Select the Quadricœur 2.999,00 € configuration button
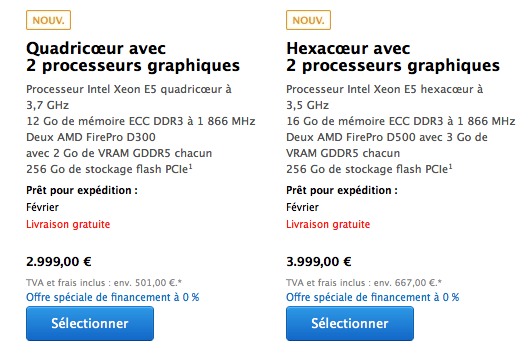The image size is (531, 363). [x=90, y=323]
